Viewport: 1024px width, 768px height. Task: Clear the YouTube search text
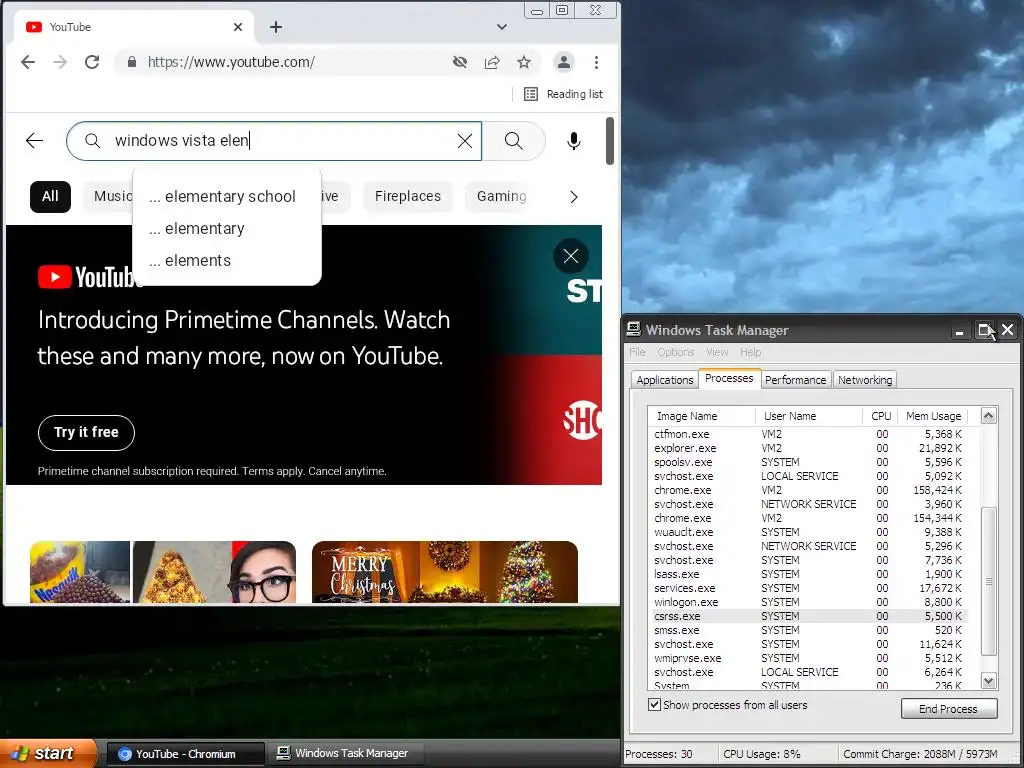click(x=464, y=140)
